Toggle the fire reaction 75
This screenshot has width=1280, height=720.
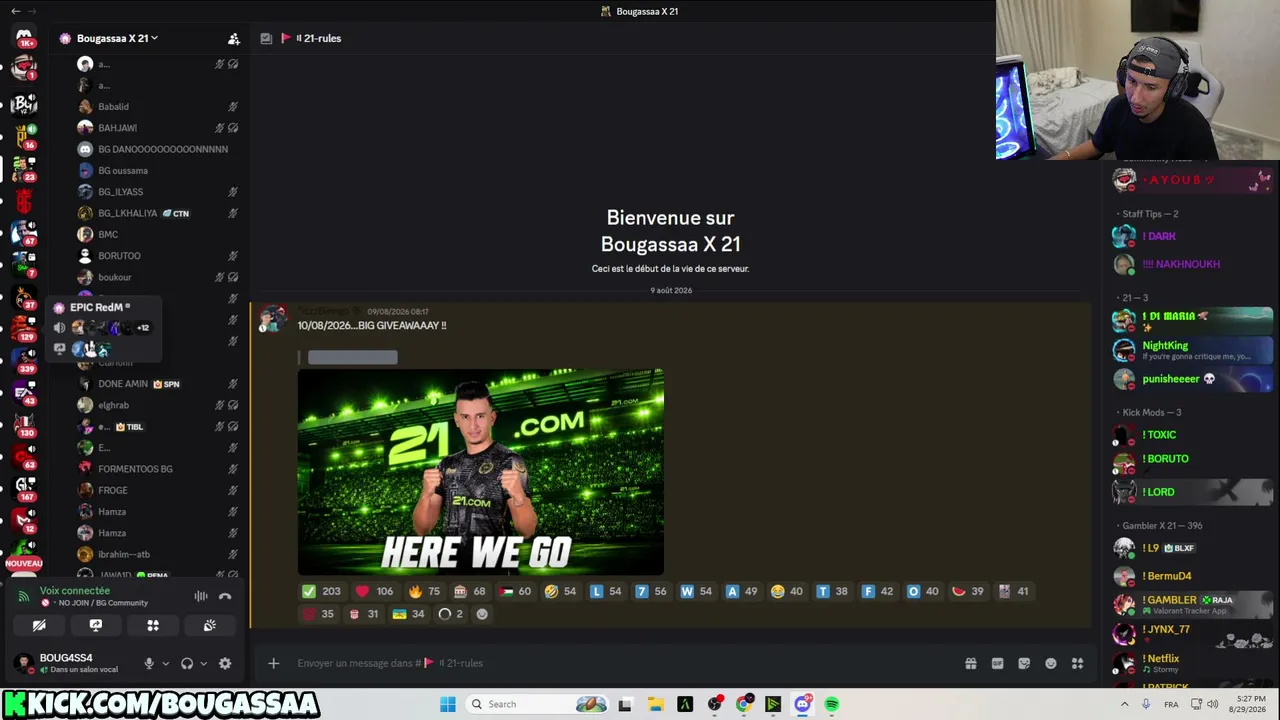(425, 591)
